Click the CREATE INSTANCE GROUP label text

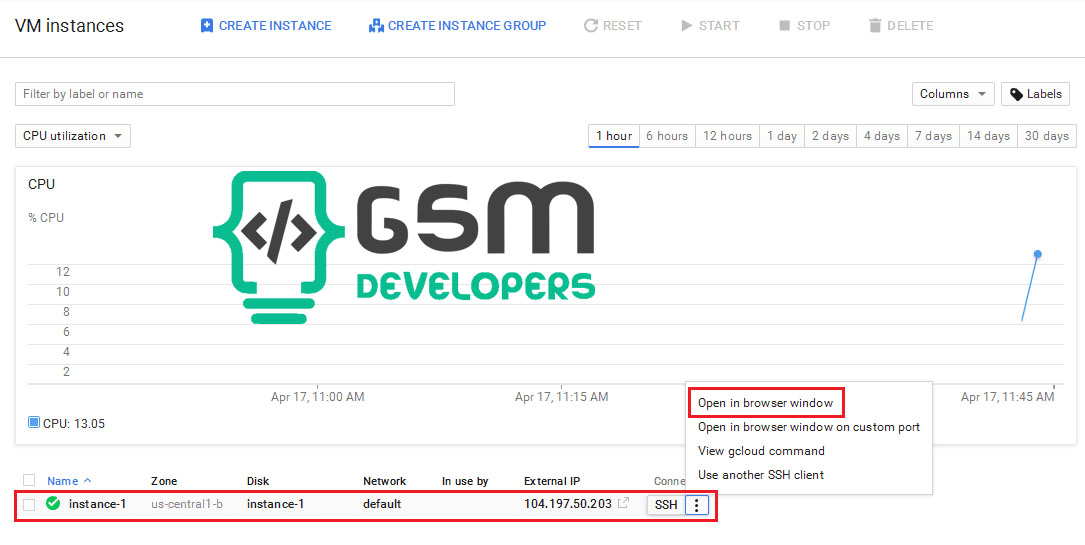coord(467,26)
